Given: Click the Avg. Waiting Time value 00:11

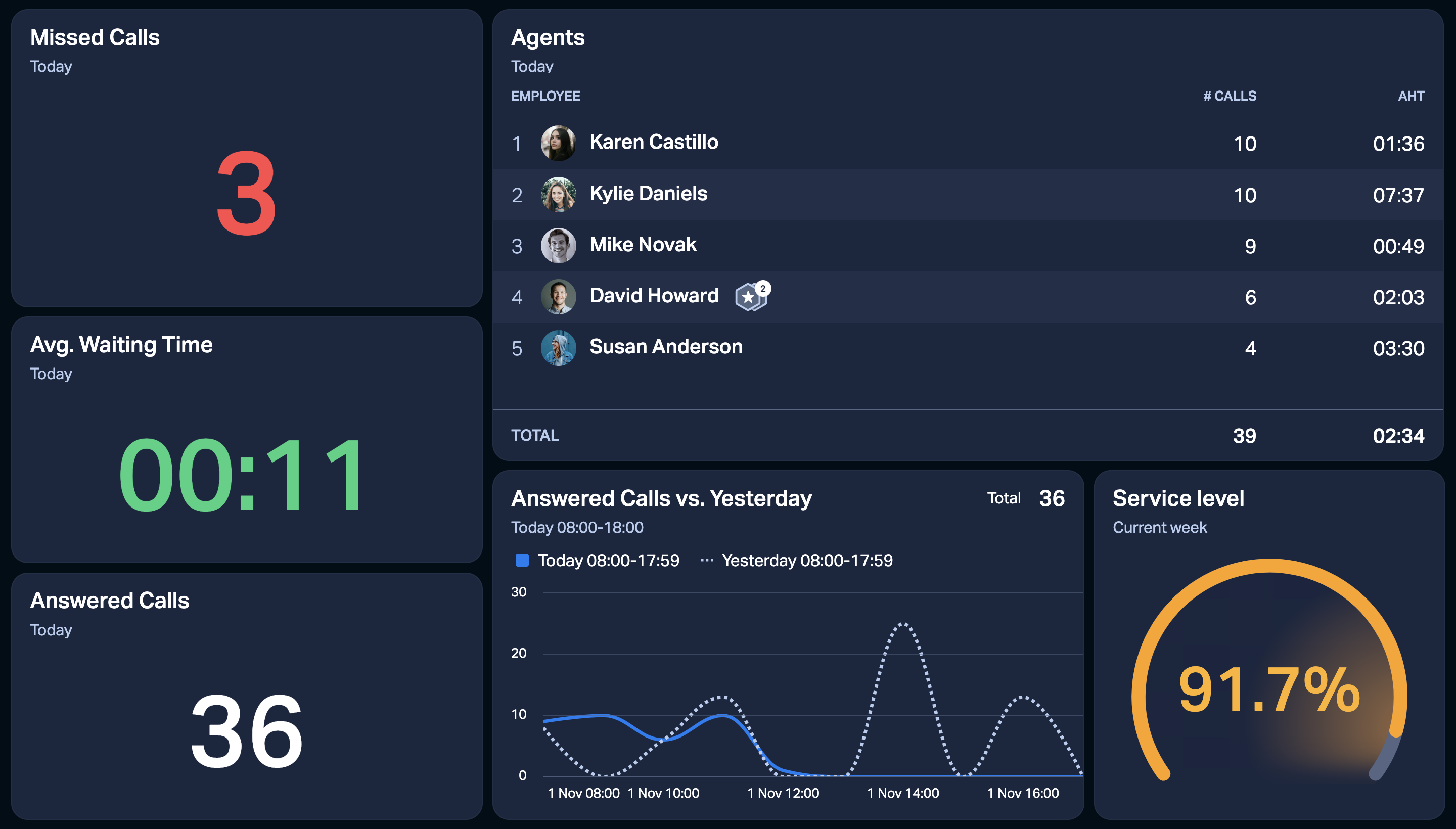Looking at the screenshot, I should tap(242, 474).
